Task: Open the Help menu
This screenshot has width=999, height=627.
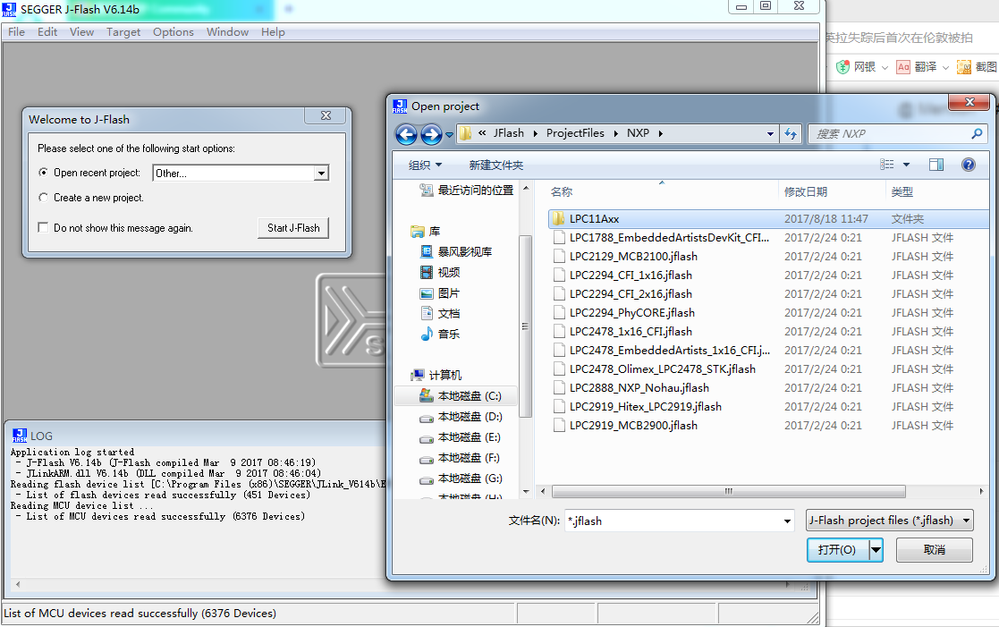Action: [273, 32]
